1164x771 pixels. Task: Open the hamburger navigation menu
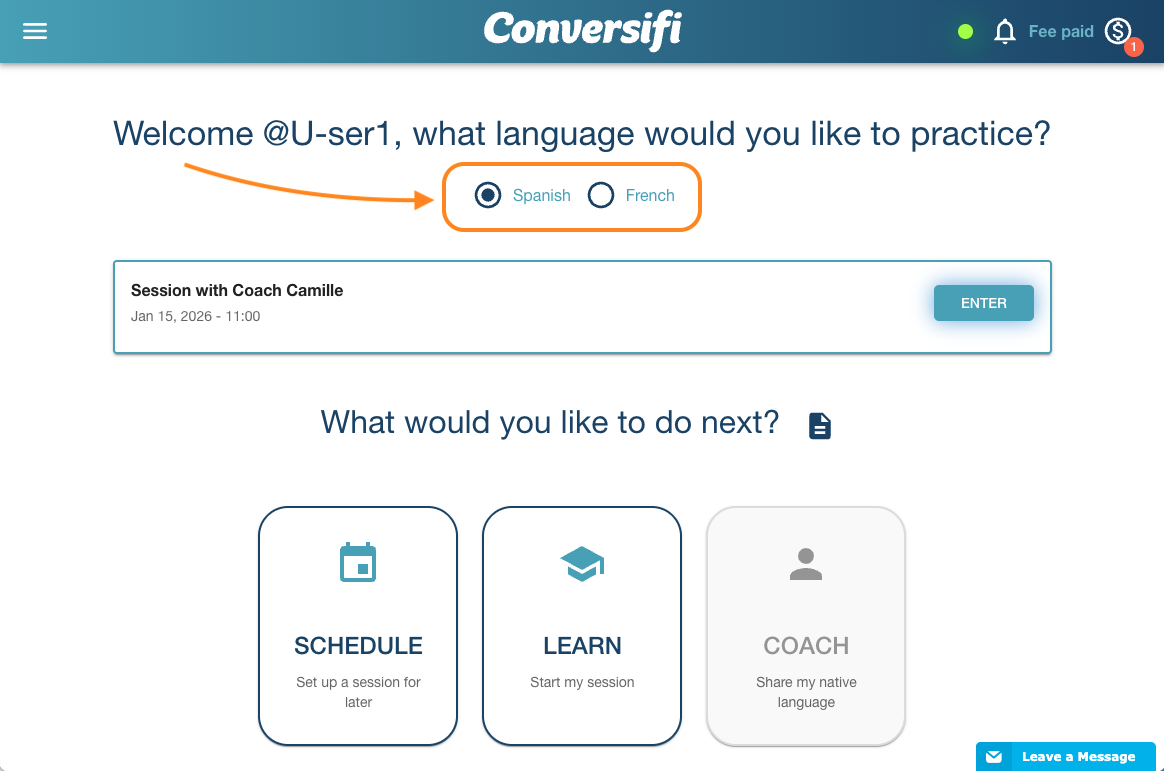tap(35, 31)
